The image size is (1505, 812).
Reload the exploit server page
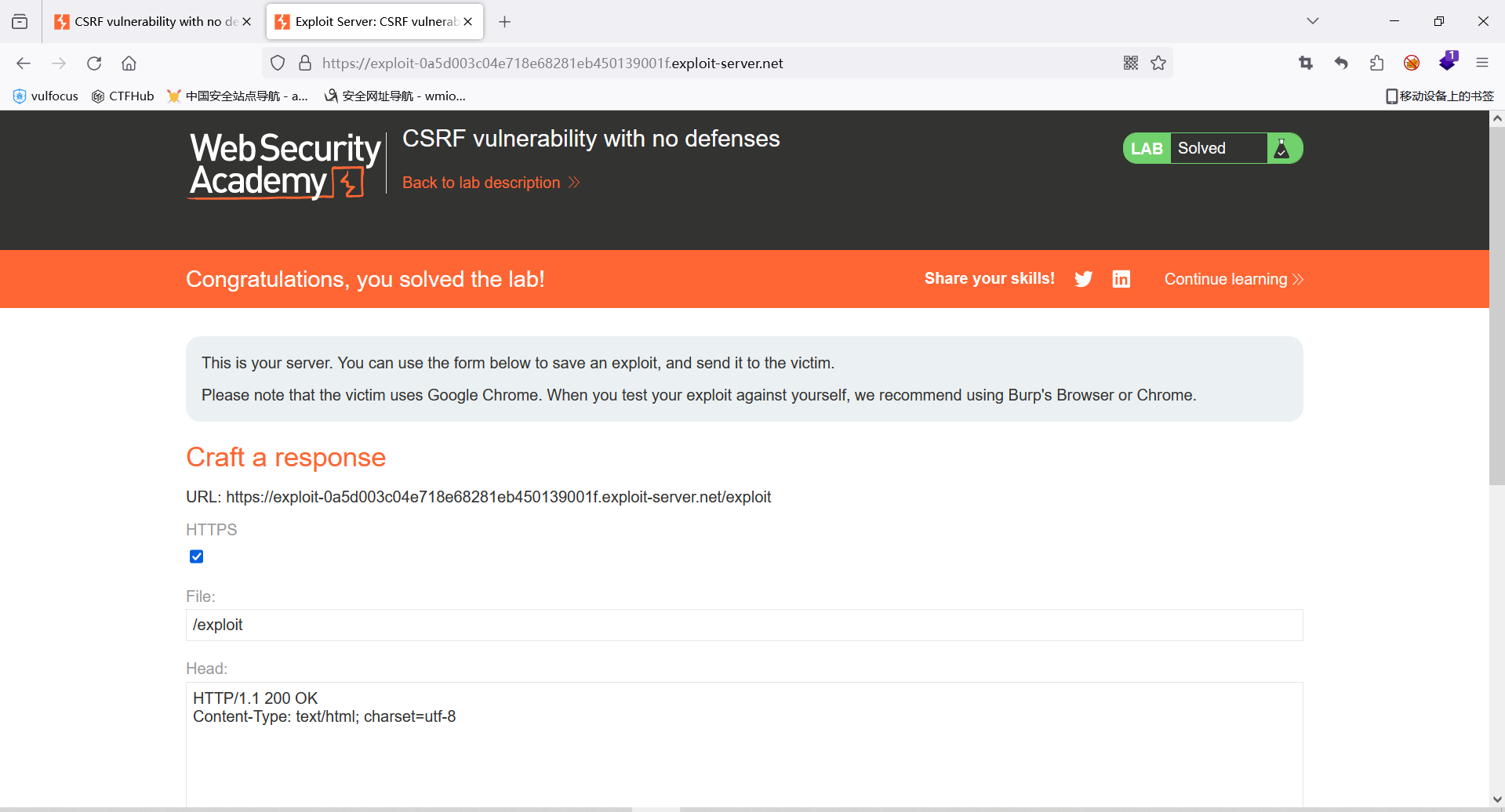pyautogui.click(x=94, y=63)
